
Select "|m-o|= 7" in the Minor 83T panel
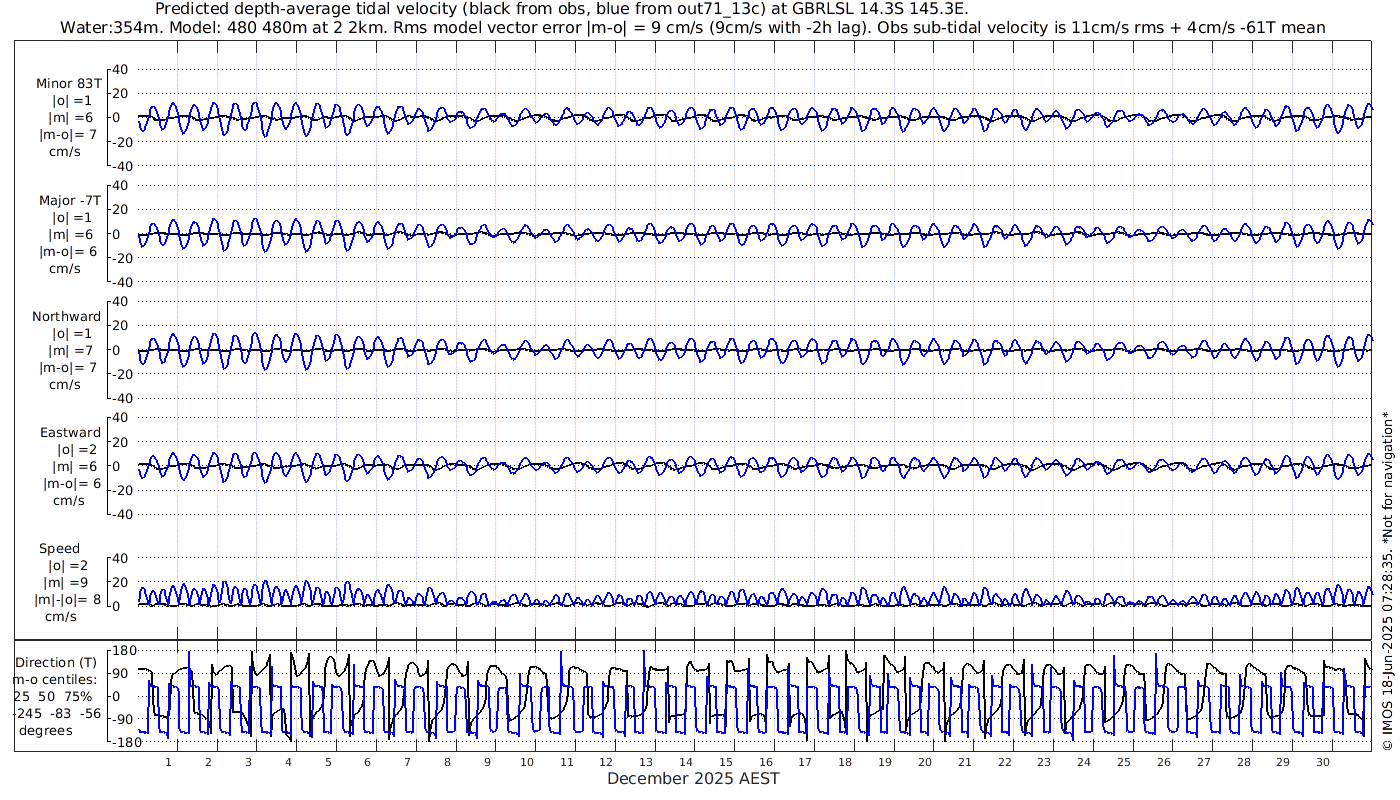click(68, 134)
